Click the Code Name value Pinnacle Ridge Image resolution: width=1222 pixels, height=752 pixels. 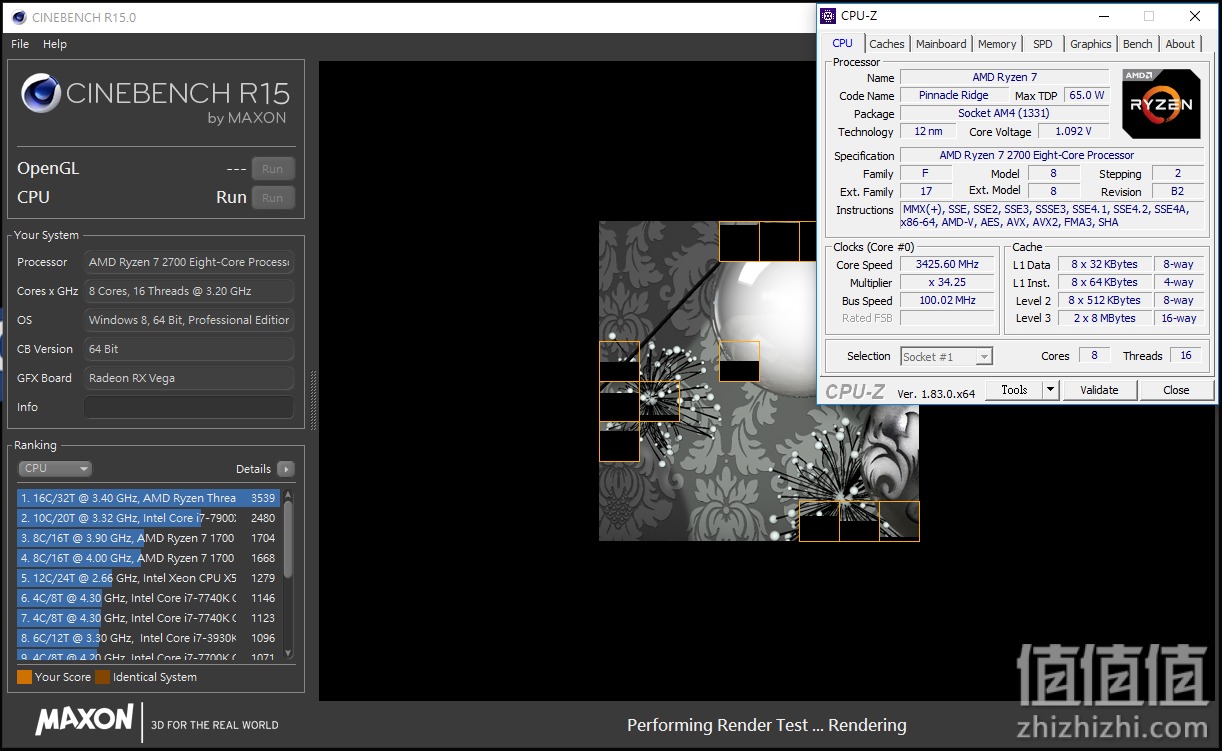953,95
